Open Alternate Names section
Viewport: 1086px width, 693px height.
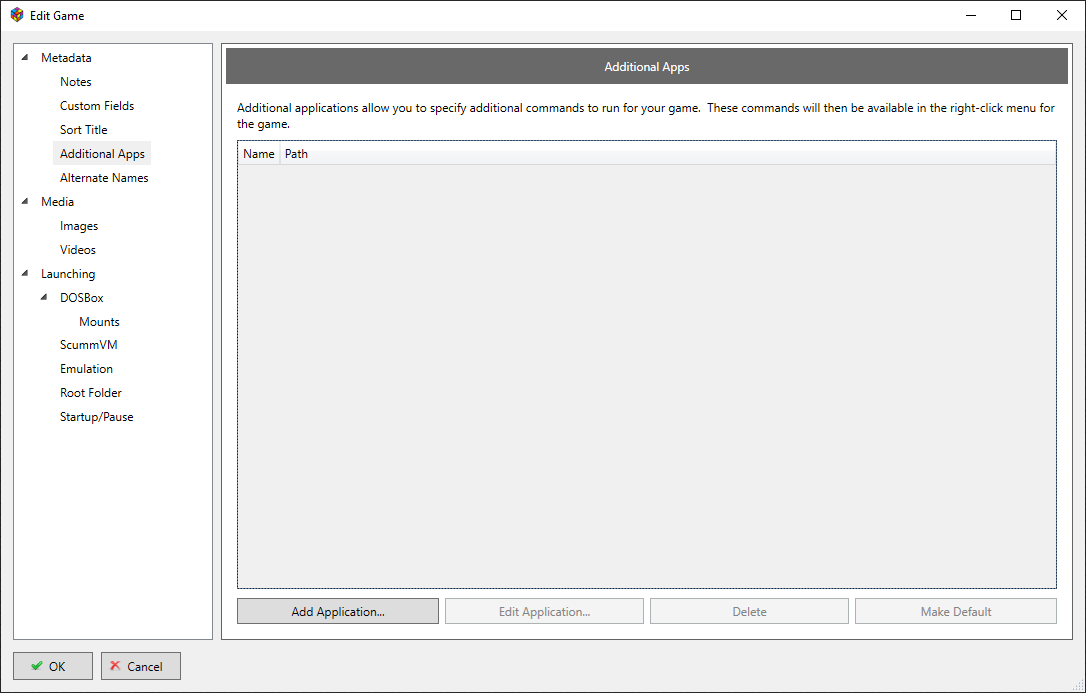[x=104, y=178]
